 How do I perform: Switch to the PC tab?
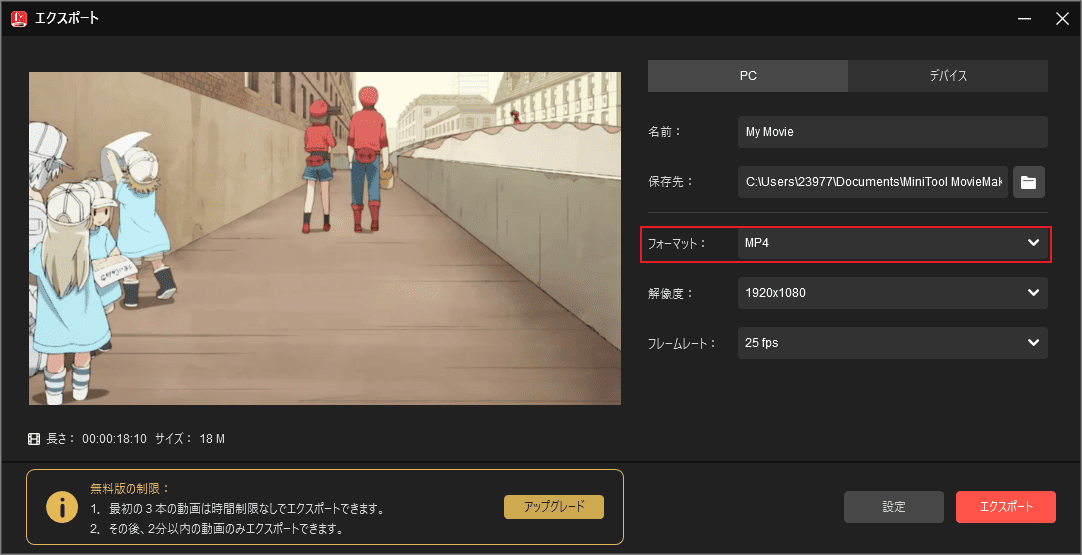pos(748,76)
